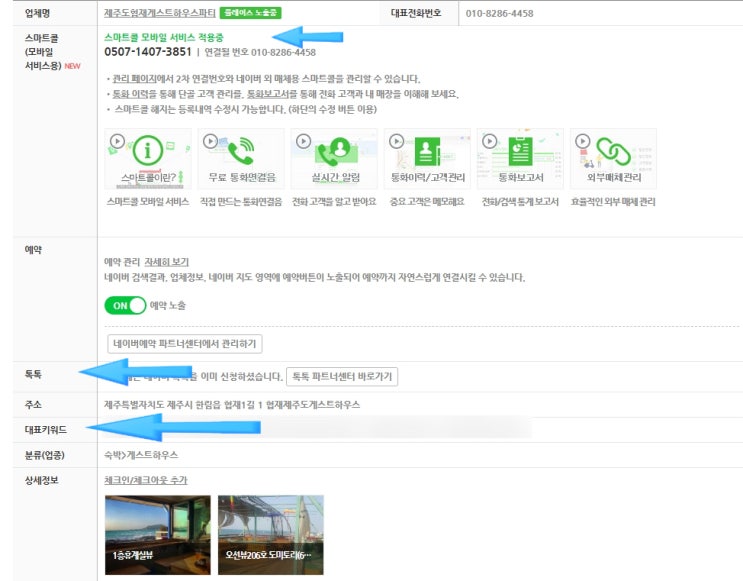The image size is (743, 581).
Task: Click the 전화 고객을 알고 받아요 caption
Action: coord(334,202)
